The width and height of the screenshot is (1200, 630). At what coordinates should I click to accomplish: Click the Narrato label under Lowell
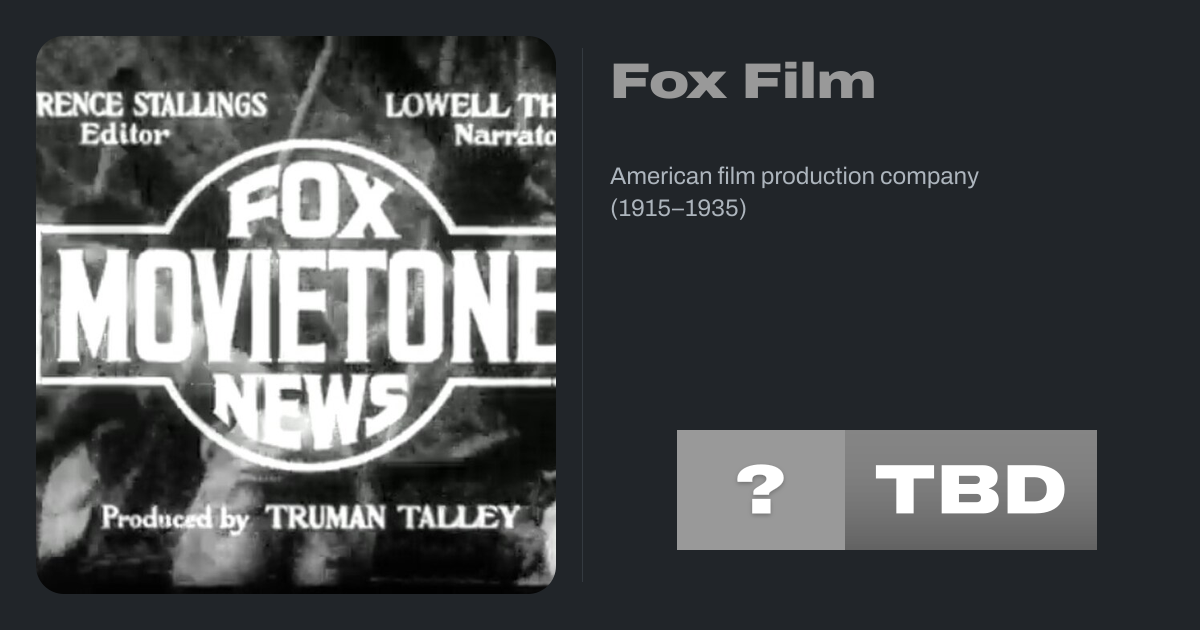pyautogui.click(x=504, y=136)
